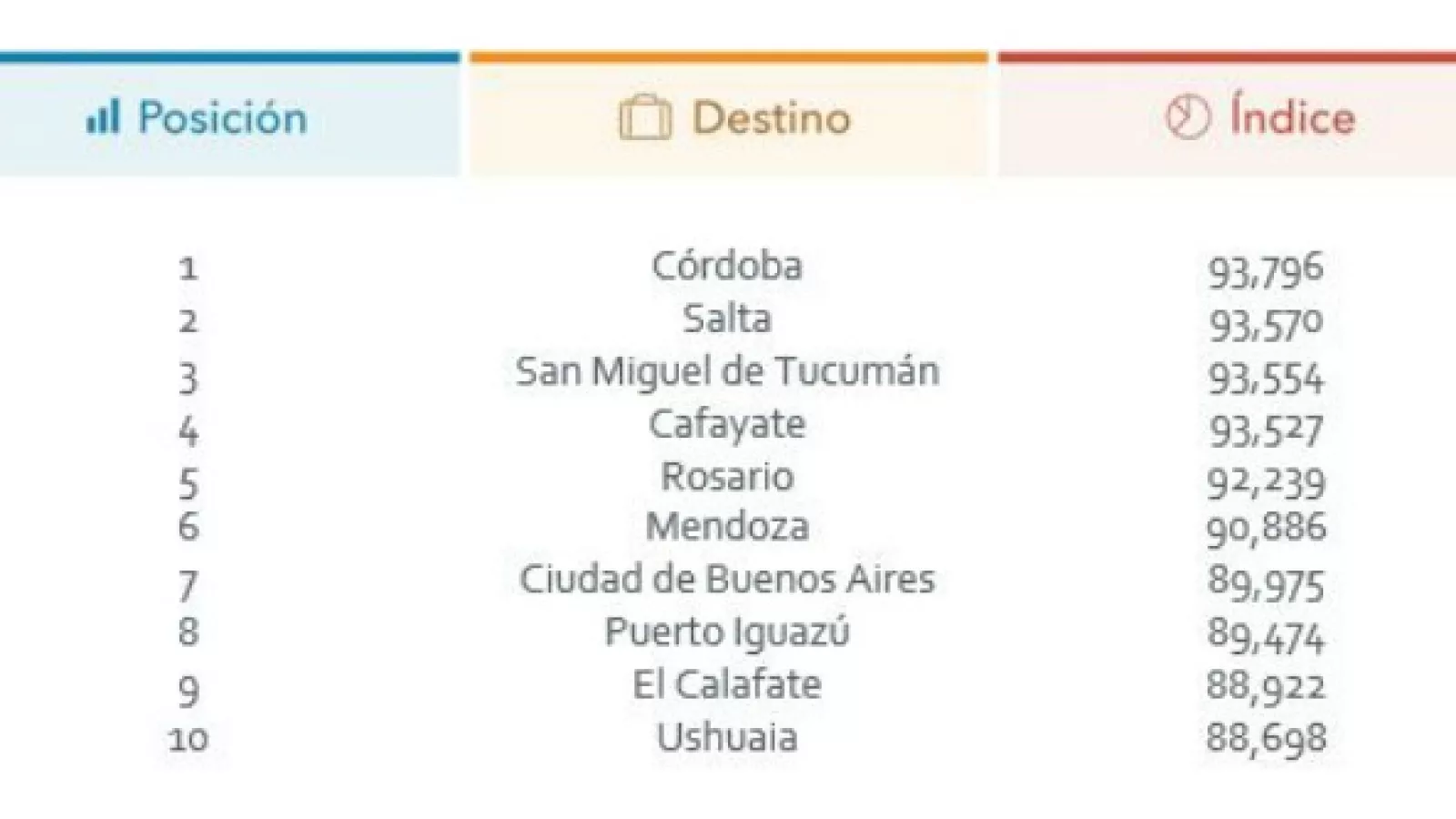The image size is (1456, 819).
Task: Select Rosario in the ranking
Action: pyautogui.click(x=727, y=476)
